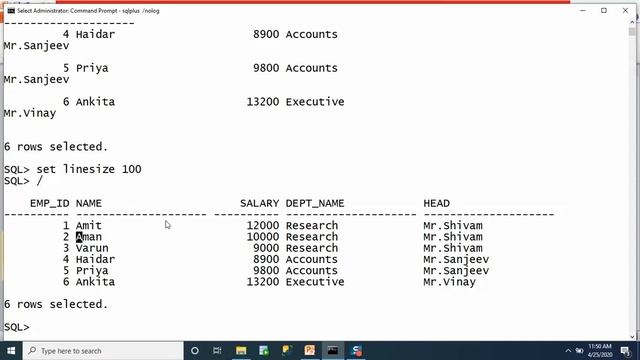Viewport: 640px width, 360px height.
Task: Open Cortana circle icon on taskbar
Action: coord(195,351)
